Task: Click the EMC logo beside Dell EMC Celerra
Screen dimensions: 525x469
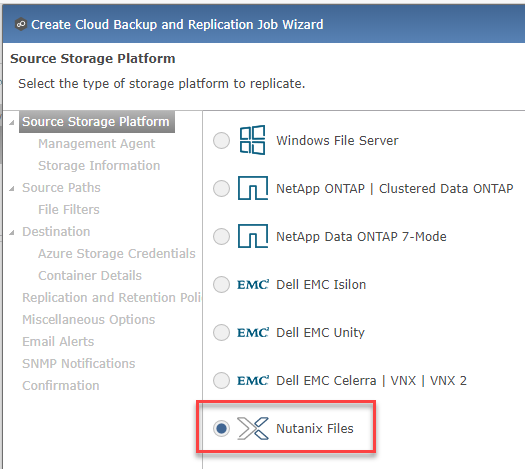Action: 253,381
